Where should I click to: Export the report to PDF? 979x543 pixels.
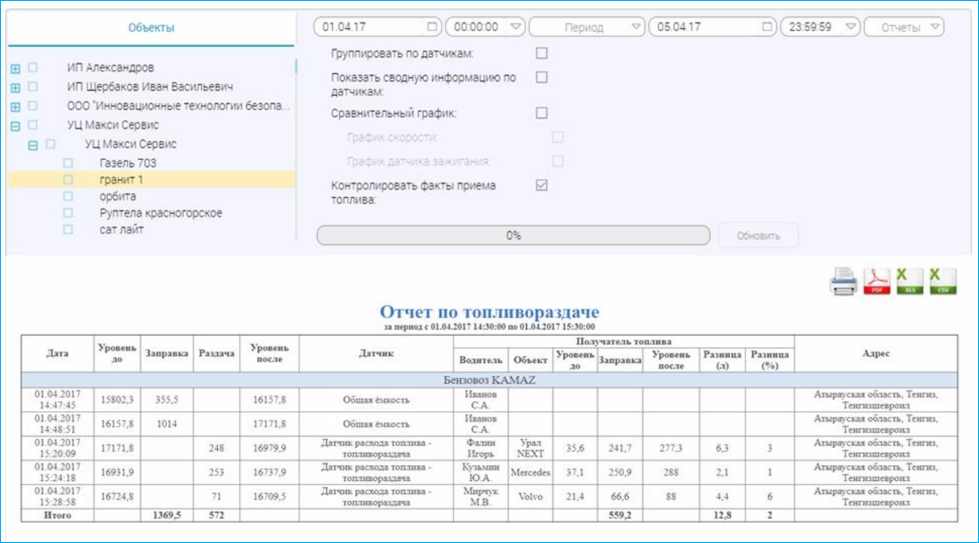click(877, 283)
